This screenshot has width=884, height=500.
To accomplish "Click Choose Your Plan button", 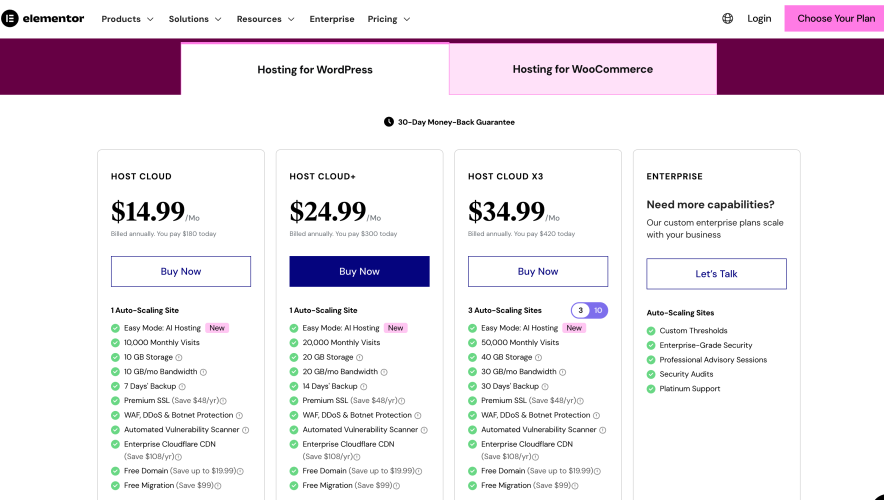I will tap(836, 19).
